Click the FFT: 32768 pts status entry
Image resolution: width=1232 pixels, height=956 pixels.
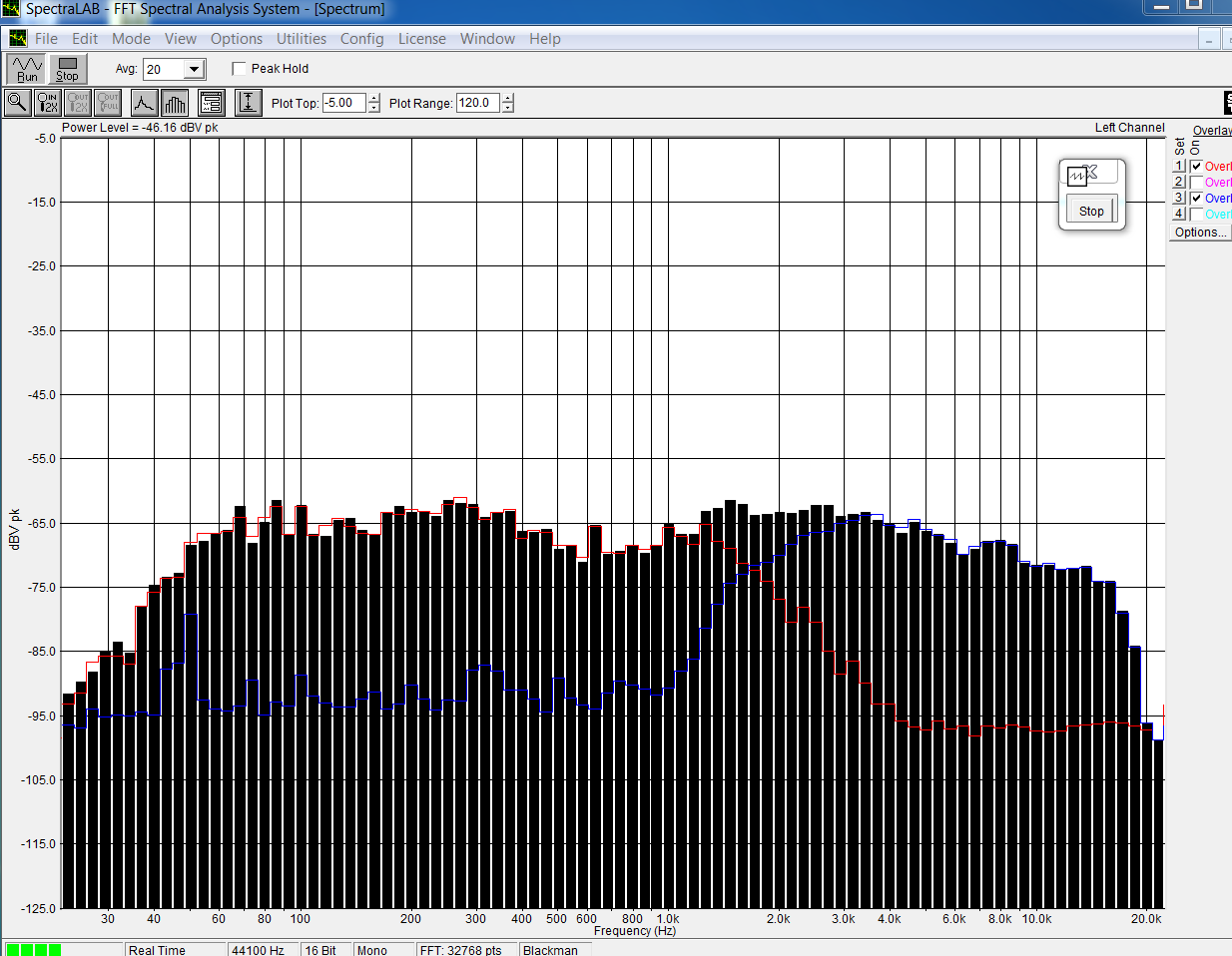pyautogui.click(x=466, y=950)
